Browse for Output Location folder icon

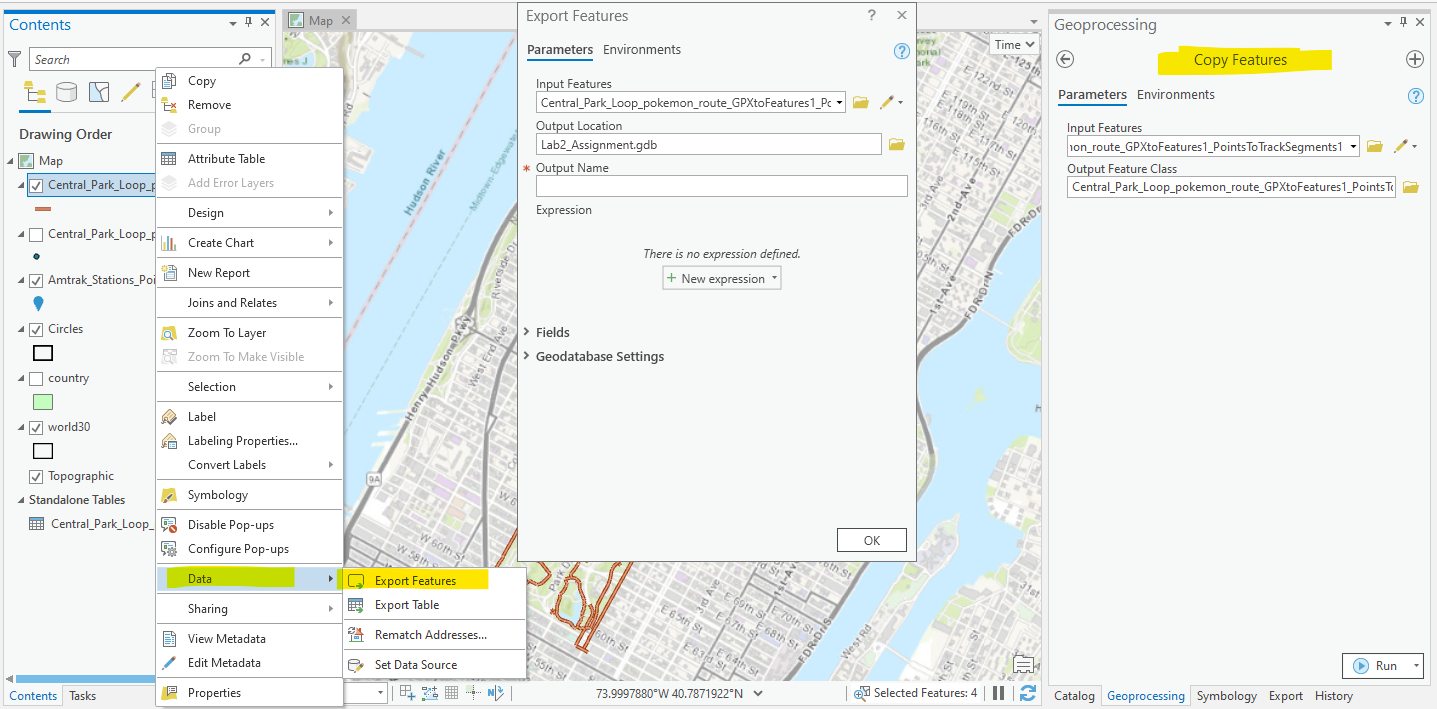(896, 145)
